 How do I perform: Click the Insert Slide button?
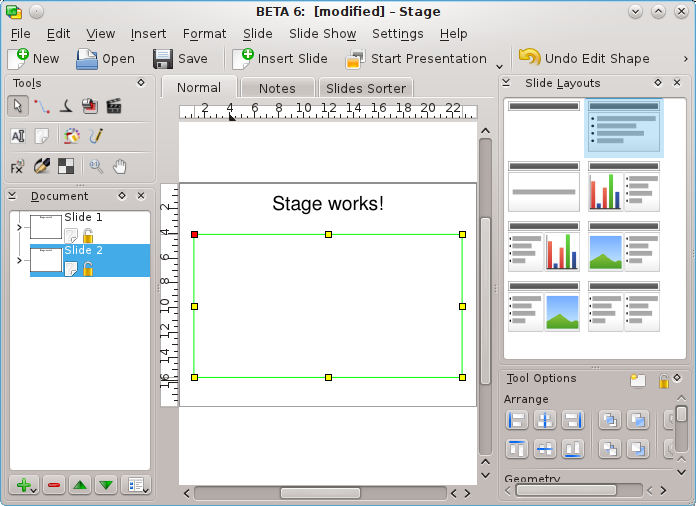280,59
